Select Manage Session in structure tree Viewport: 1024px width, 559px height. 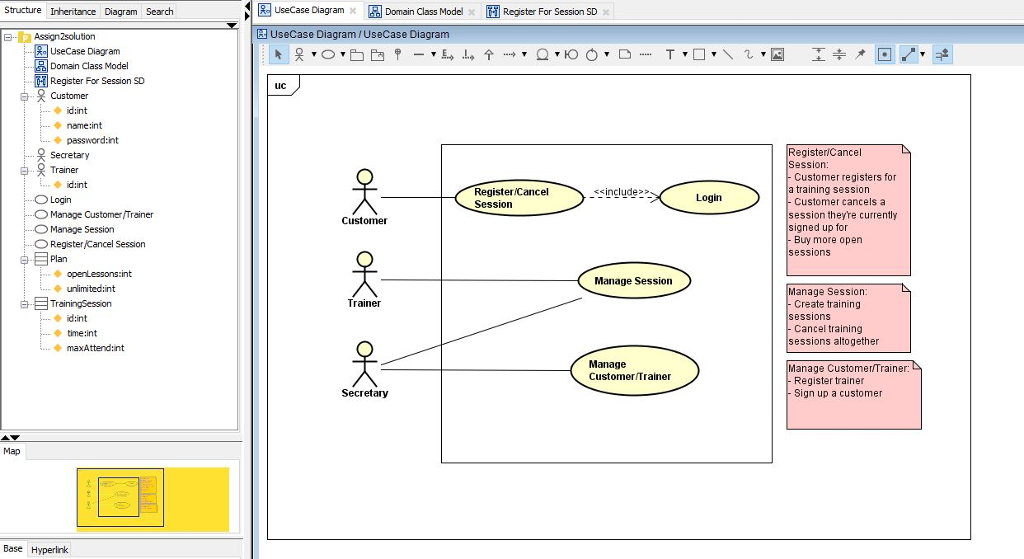pyautogui.click(x=82, y=230)
